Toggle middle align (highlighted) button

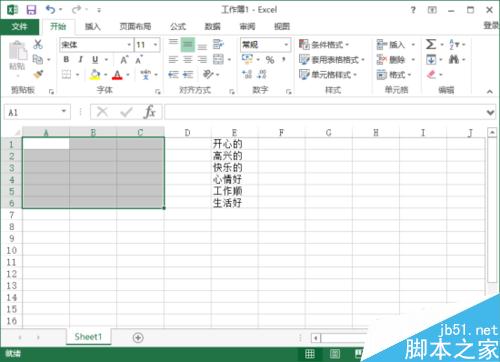tap(188, 45)
